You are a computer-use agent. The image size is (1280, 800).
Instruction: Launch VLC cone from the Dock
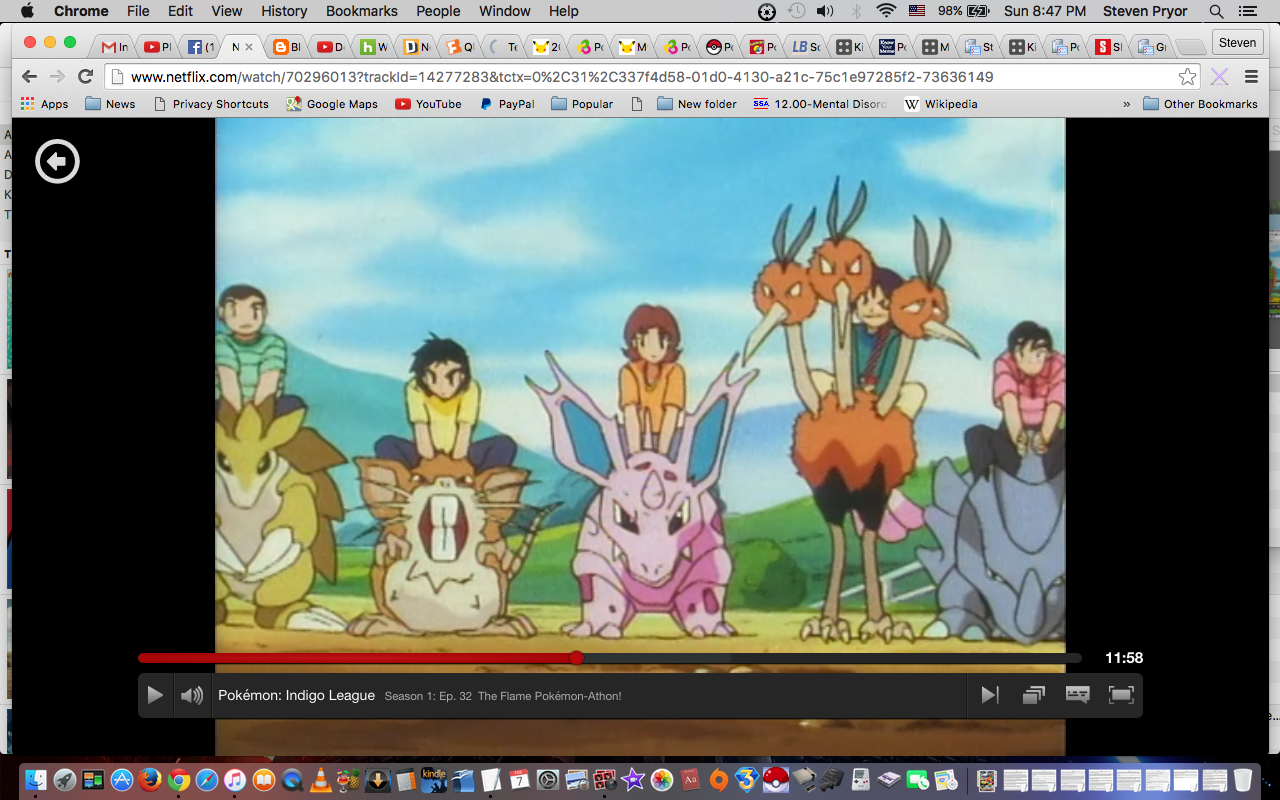tap(321, 780)
